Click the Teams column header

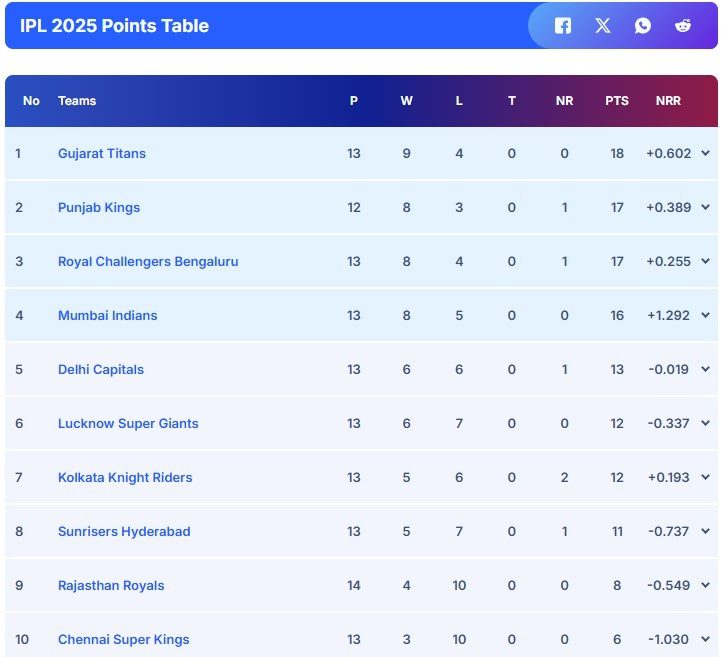tap(77, 101)
